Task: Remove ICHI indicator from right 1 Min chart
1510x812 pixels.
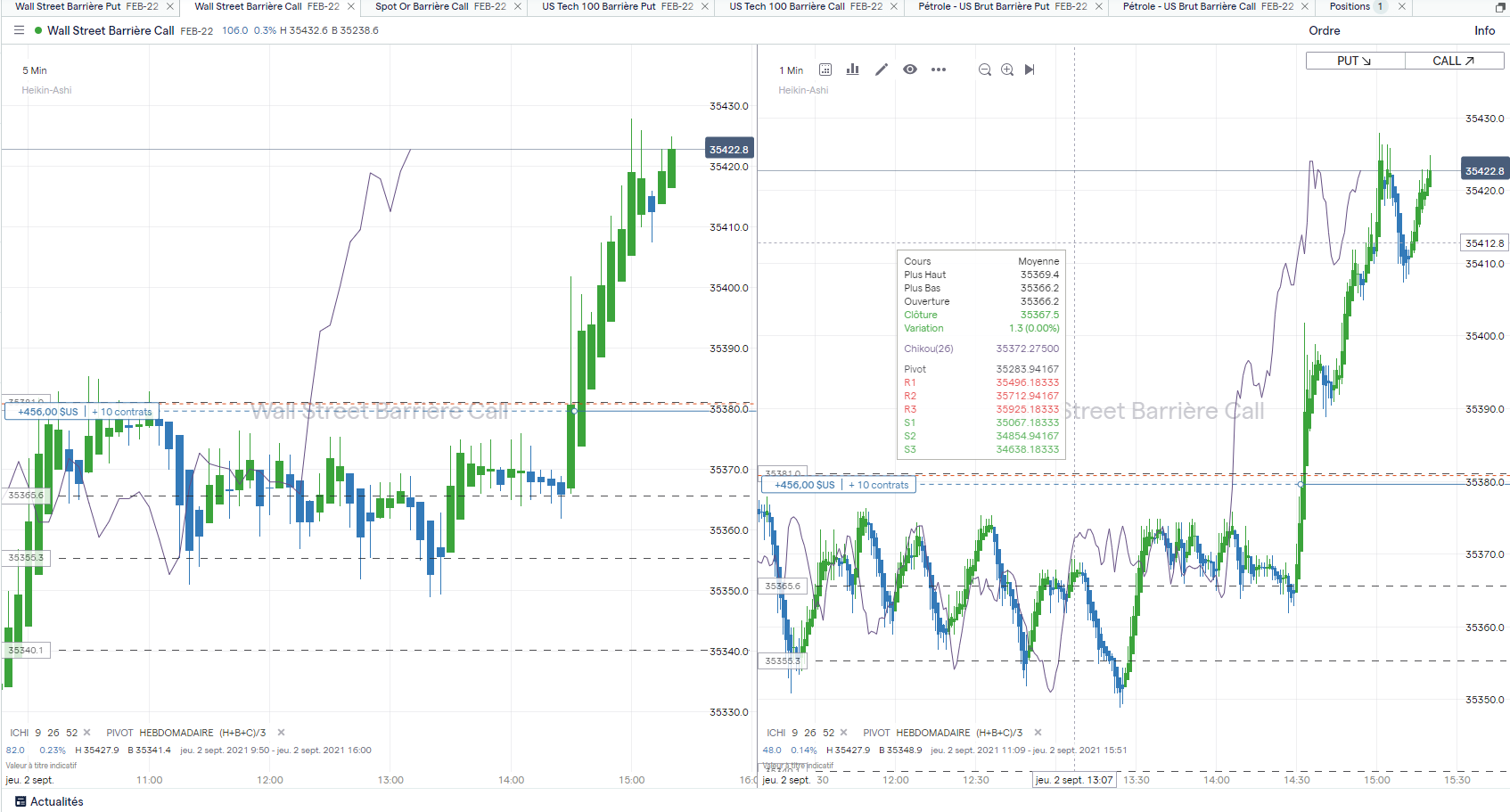Action: pyautogui.click(x=843, y=733)
